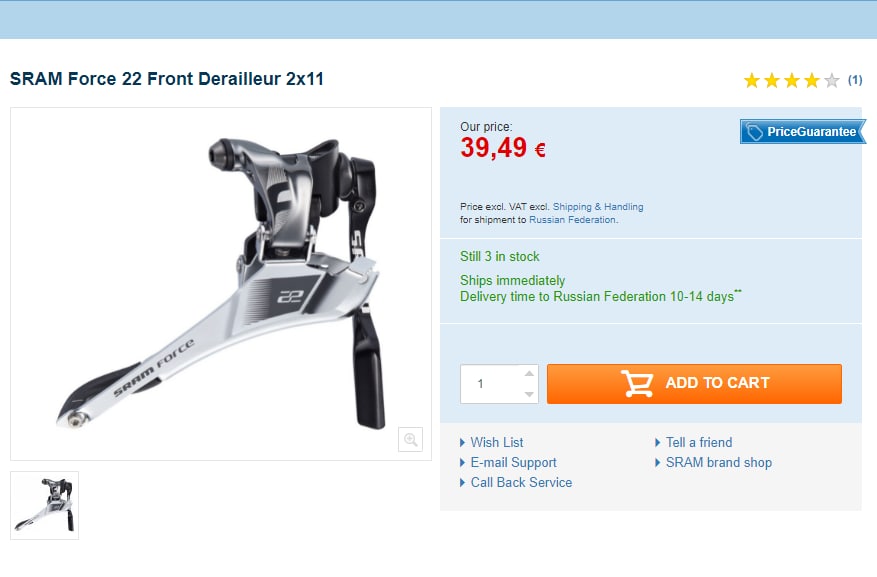Increase quantity with the up arrow
This screenshot has height=577, width=877.
[529, 373]
